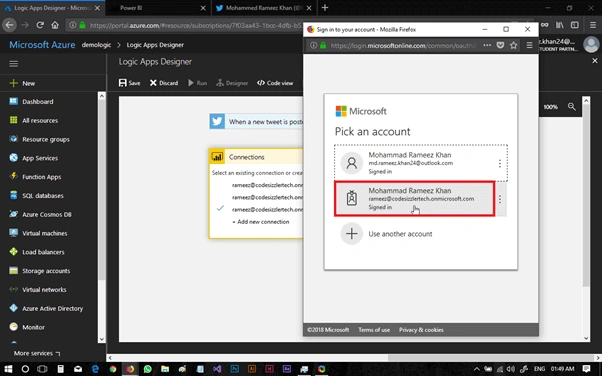Screen dimensions: 602x376
Task: Open Visual Studio from the taskbar
Action: coord(217,369)
